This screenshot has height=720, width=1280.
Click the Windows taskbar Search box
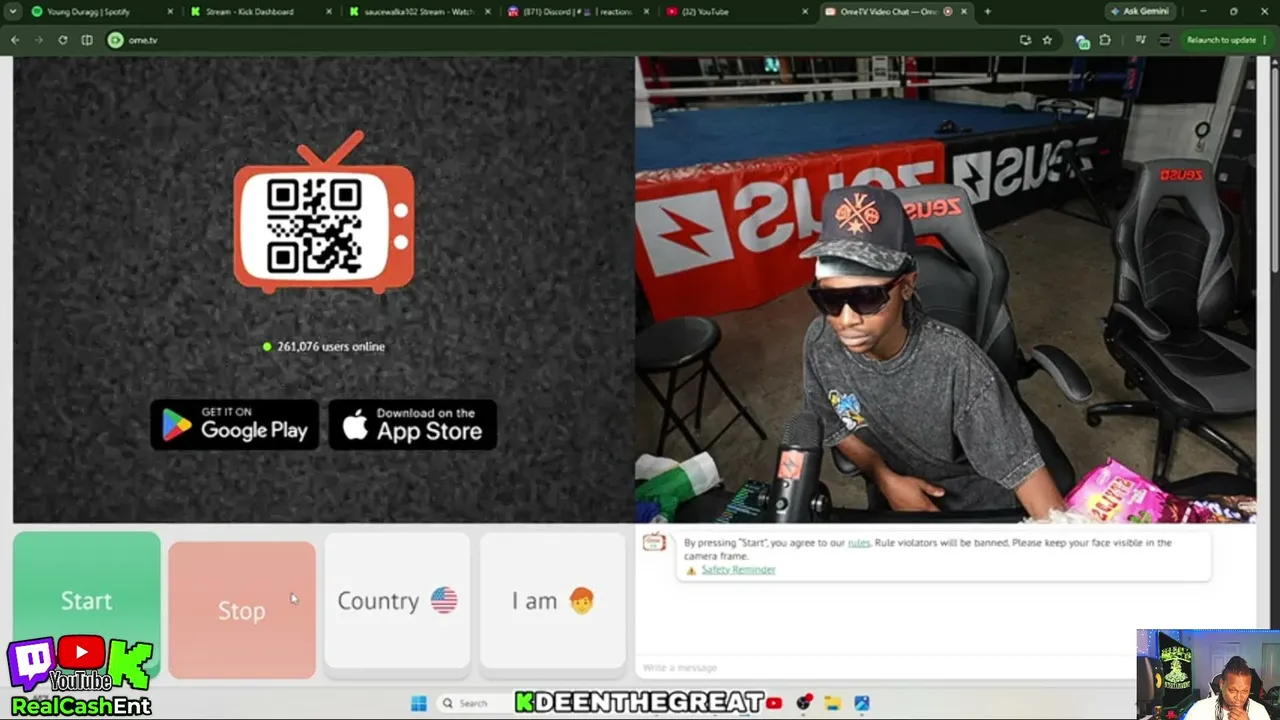pos(472,703)
